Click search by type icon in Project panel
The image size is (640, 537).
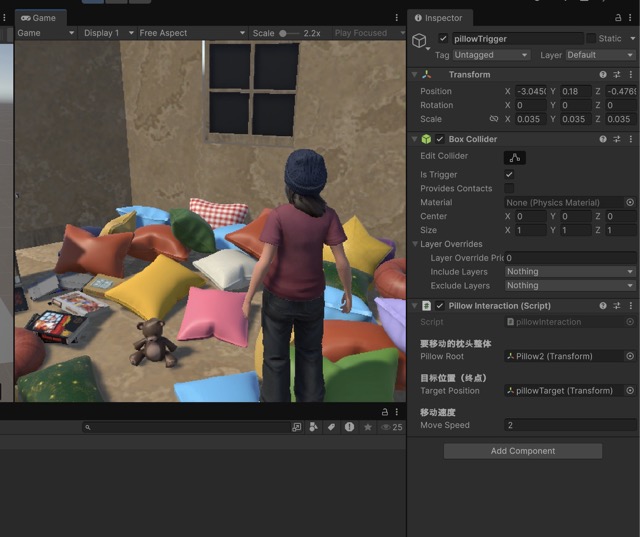(313, 427)
